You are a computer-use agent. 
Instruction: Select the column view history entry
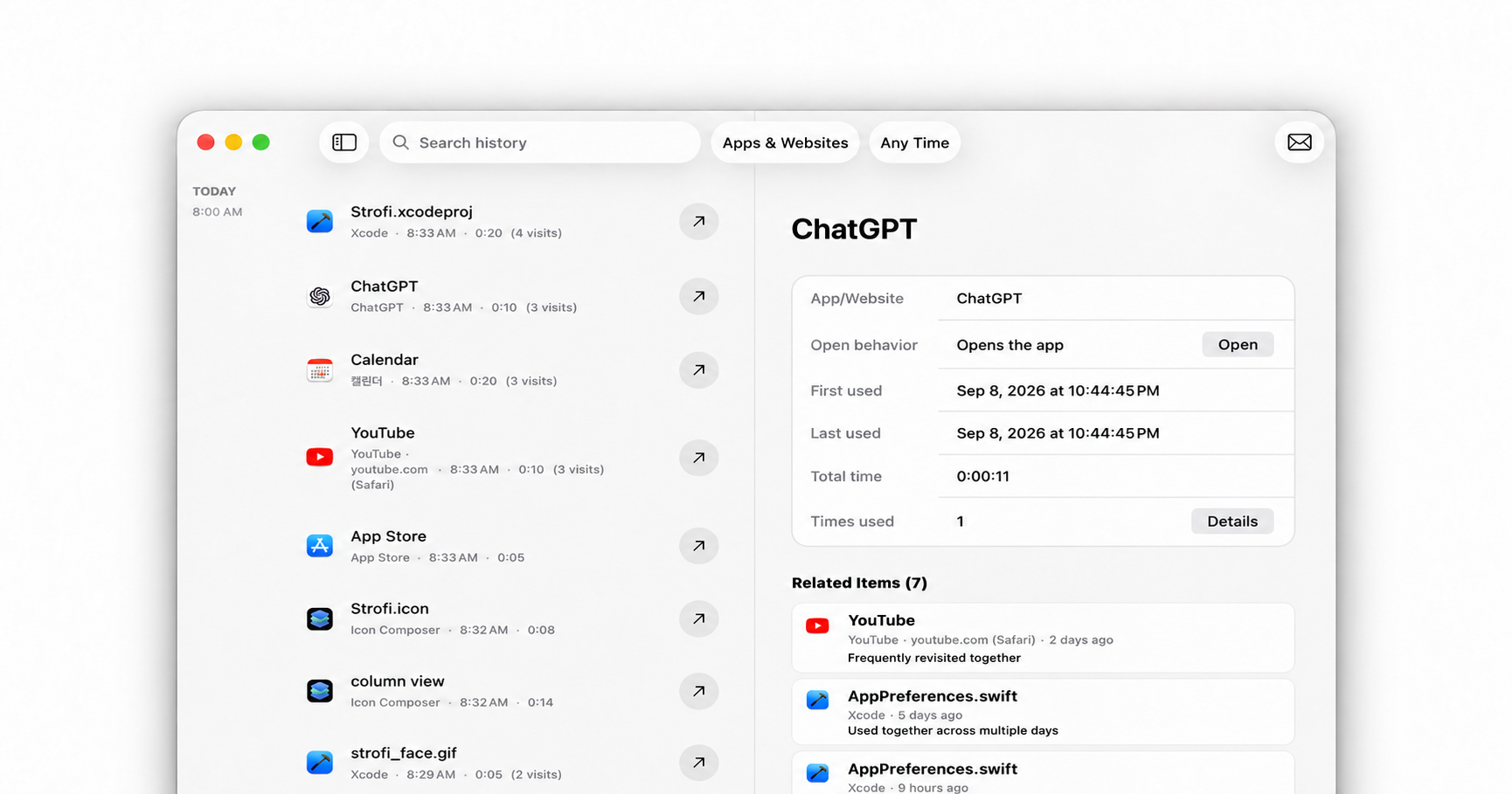[x=512, y=691]
